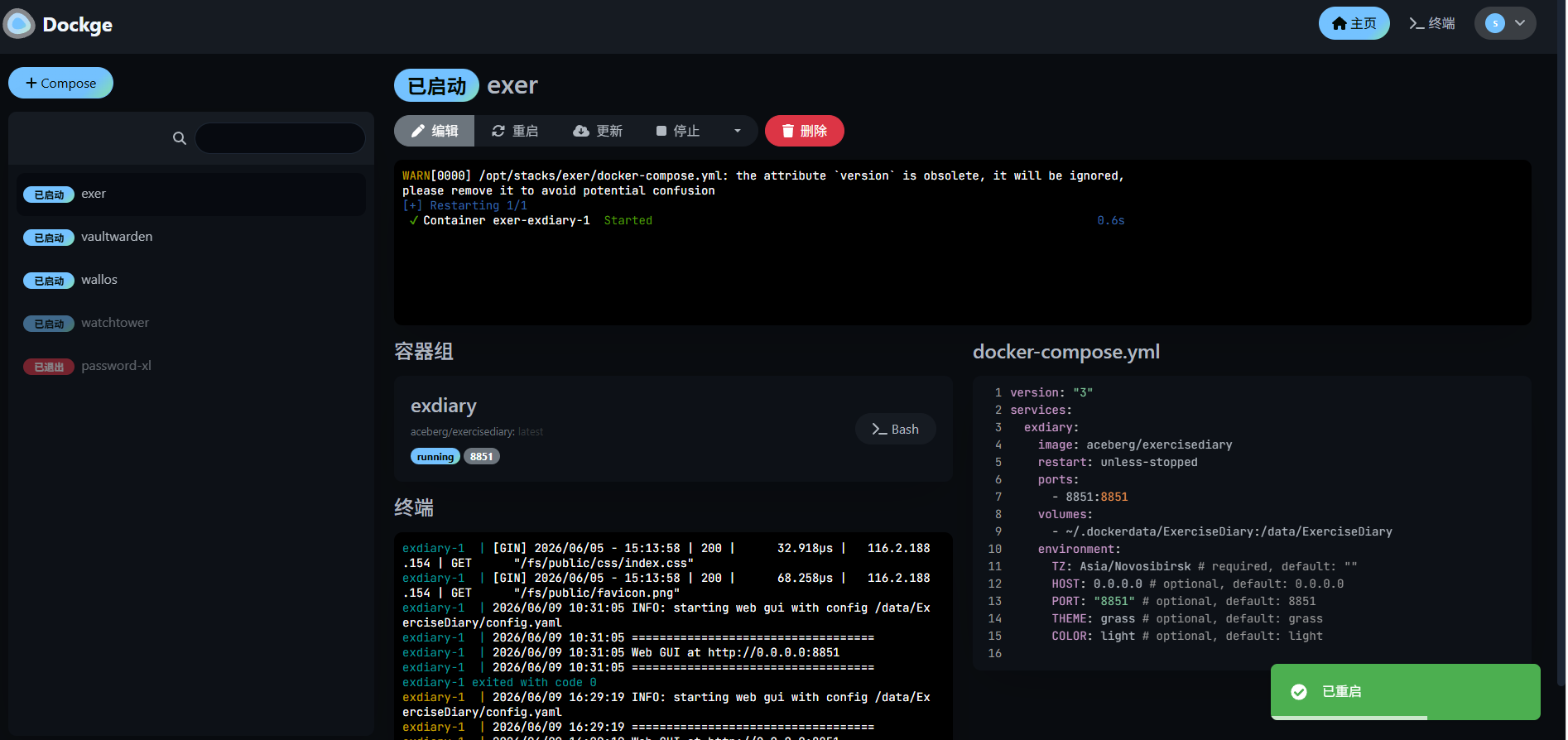This screenshot has height=740, width=1568.
Task: Click the '- 8851:8851' ports line
Action: (x=1090, y=497)
